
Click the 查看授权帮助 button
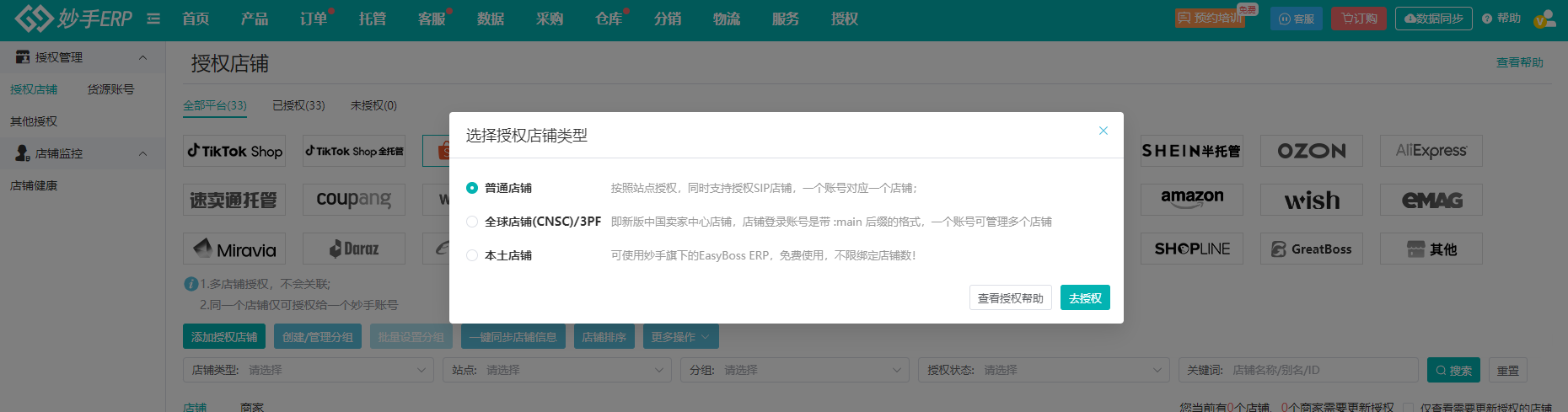[1010, 297]
